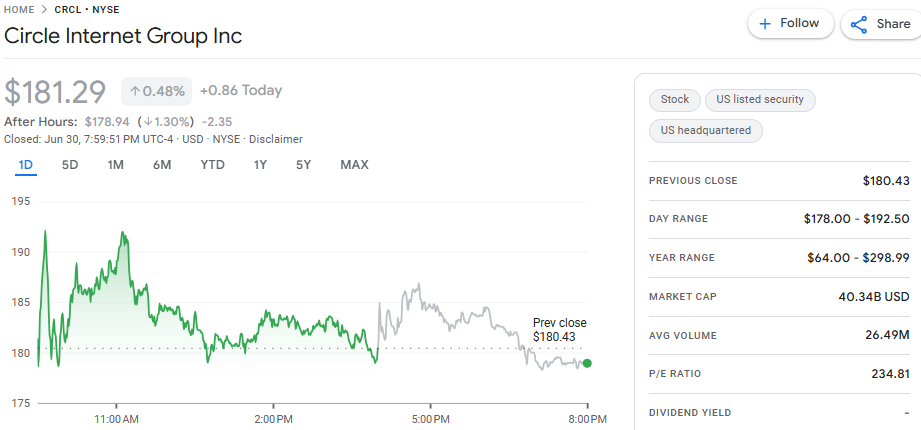Click the up arrow in the 0.48% badge
The image size is (921, 430).
[135, 92]
